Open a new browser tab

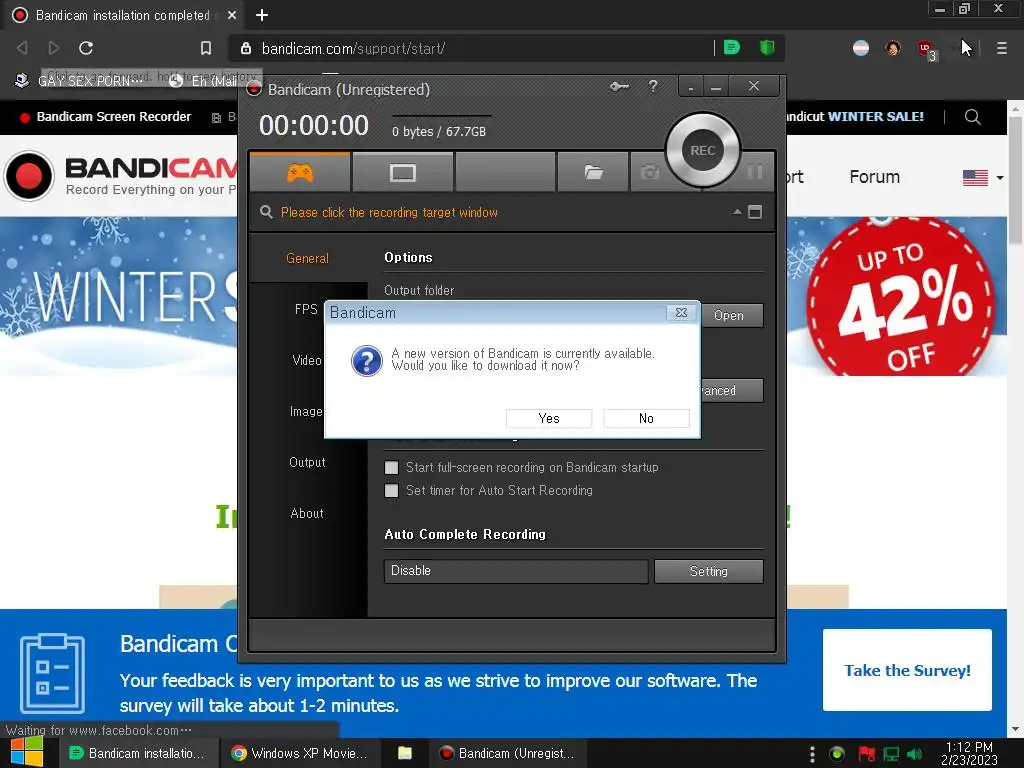coord(262,14)
